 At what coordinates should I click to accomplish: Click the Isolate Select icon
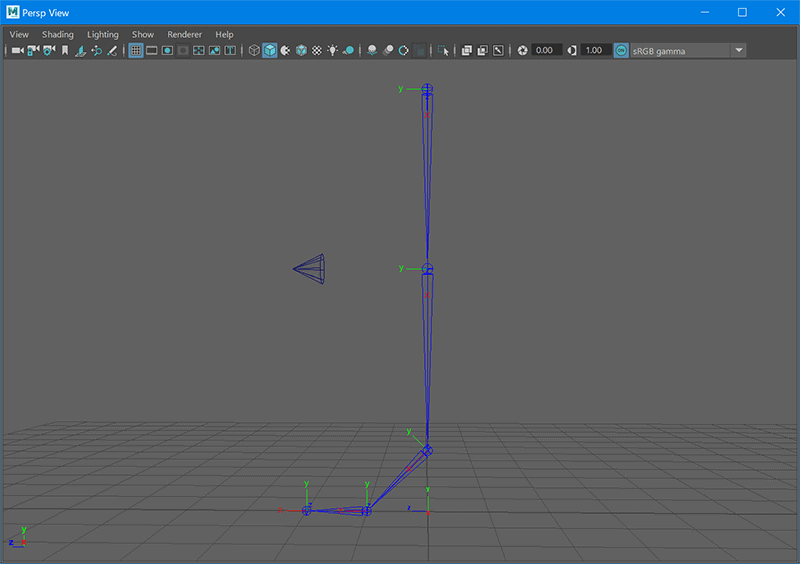pos(443,51)
